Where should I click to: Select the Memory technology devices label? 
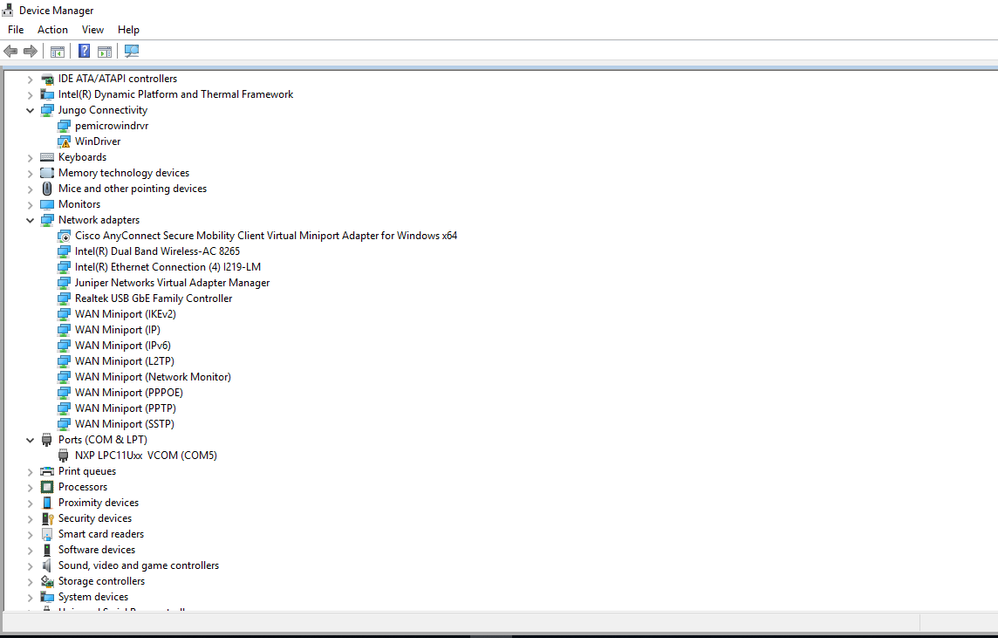click(123, 173)
